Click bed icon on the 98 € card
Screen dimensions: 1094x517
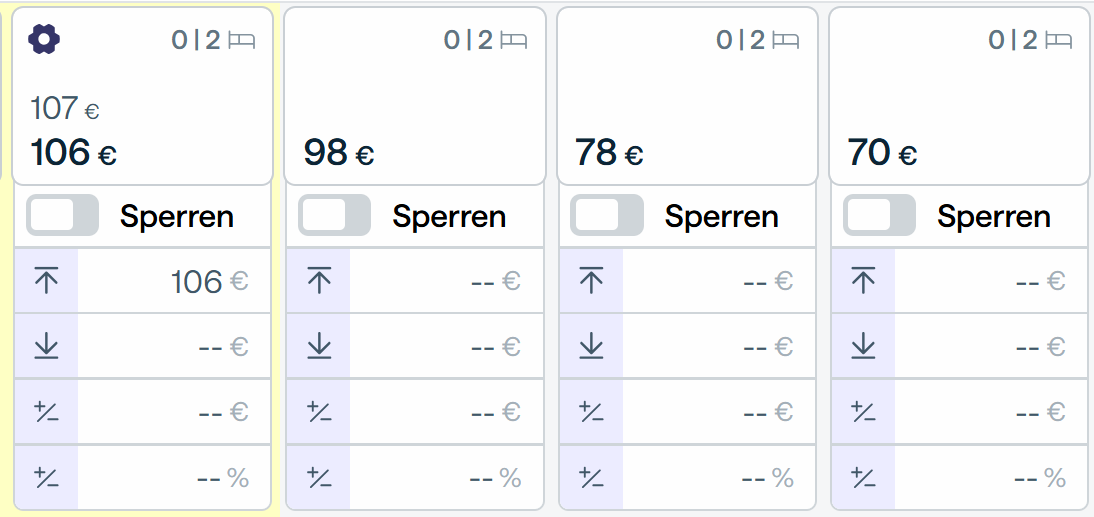point(514,40)
